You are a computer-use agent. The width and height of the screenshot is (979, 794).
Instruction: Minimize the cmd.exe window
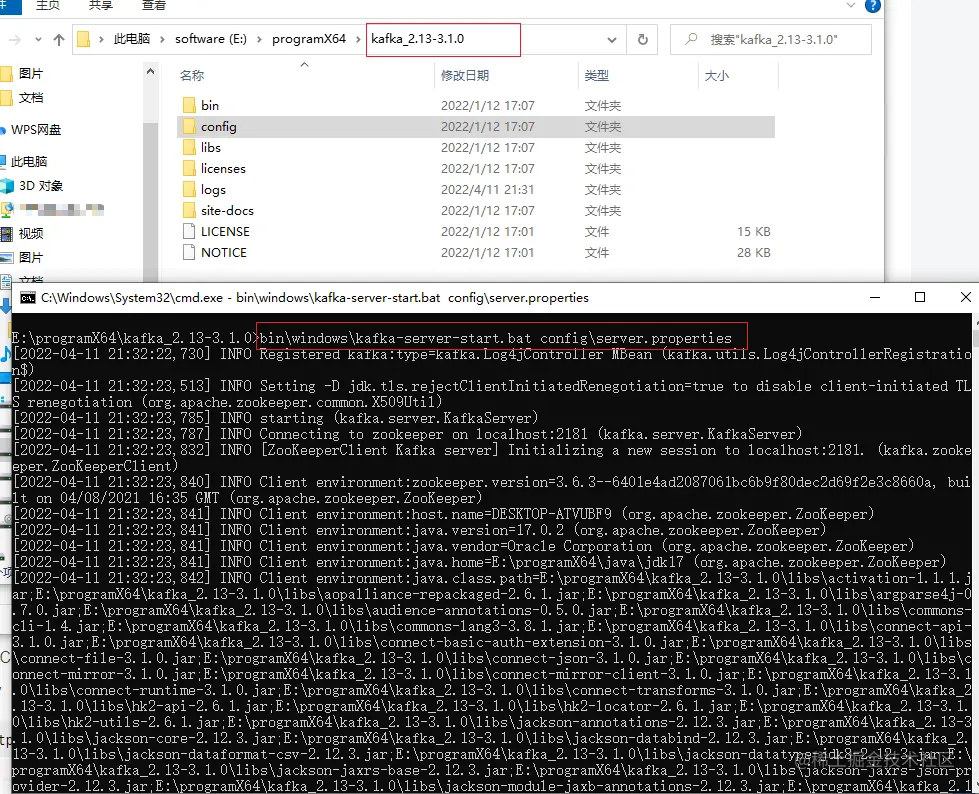(x=875, y=297)
